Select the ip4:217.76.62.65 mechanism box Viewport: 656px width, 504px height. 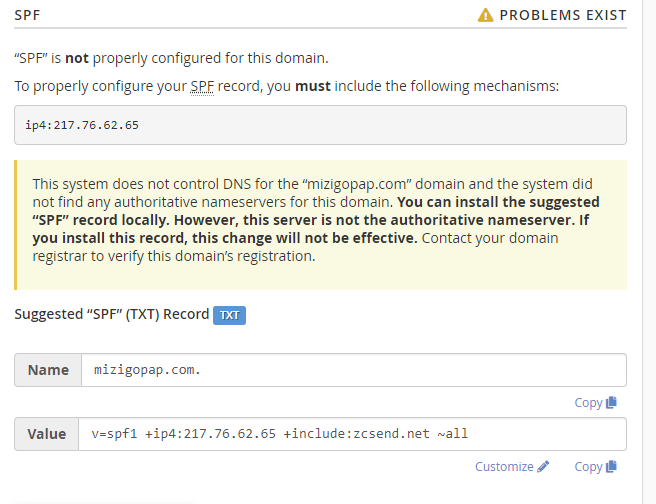pos(320,125)
